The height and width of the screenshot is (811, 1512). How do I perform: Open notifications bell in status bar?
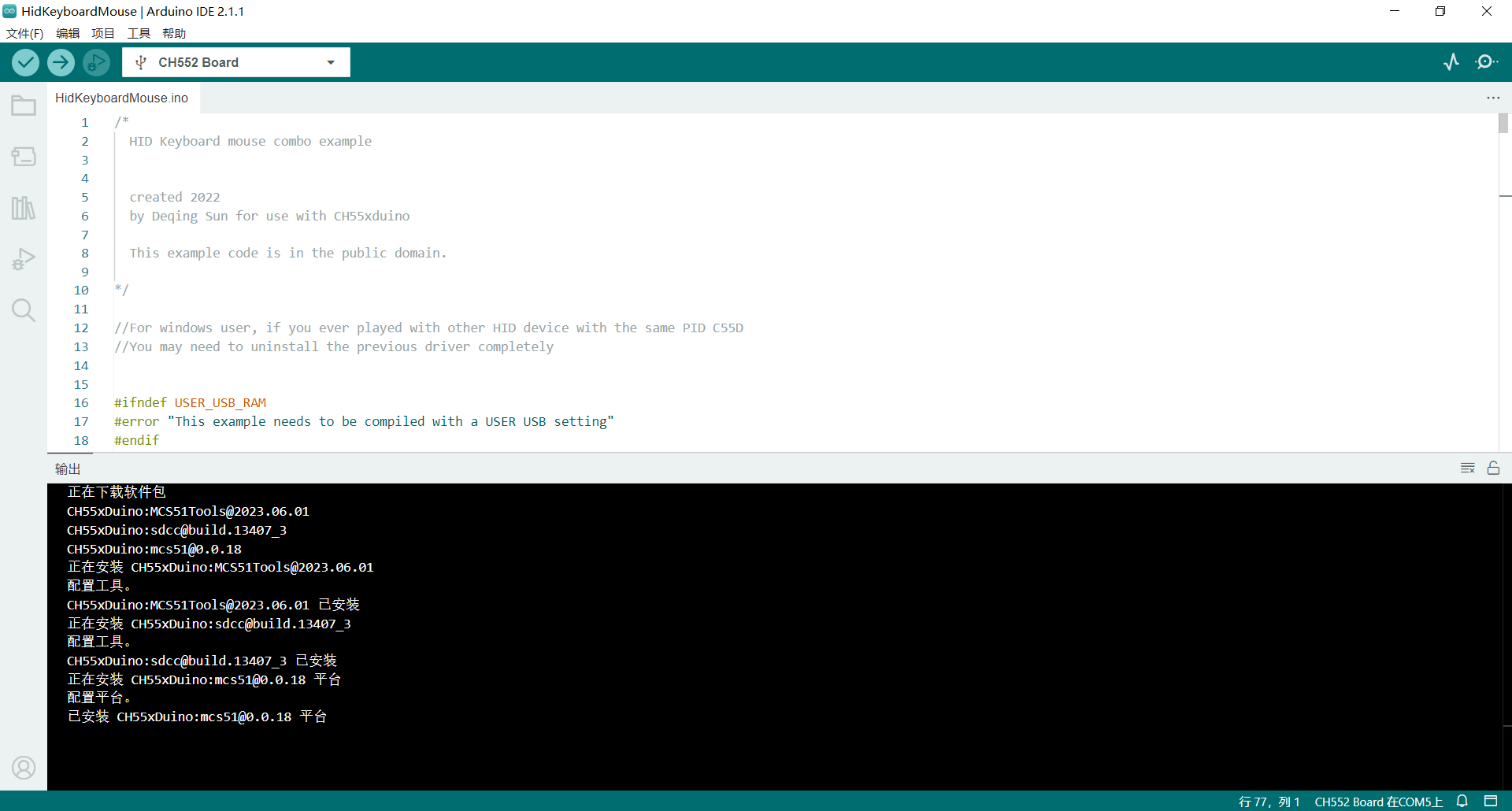[x=1462, y=802]
